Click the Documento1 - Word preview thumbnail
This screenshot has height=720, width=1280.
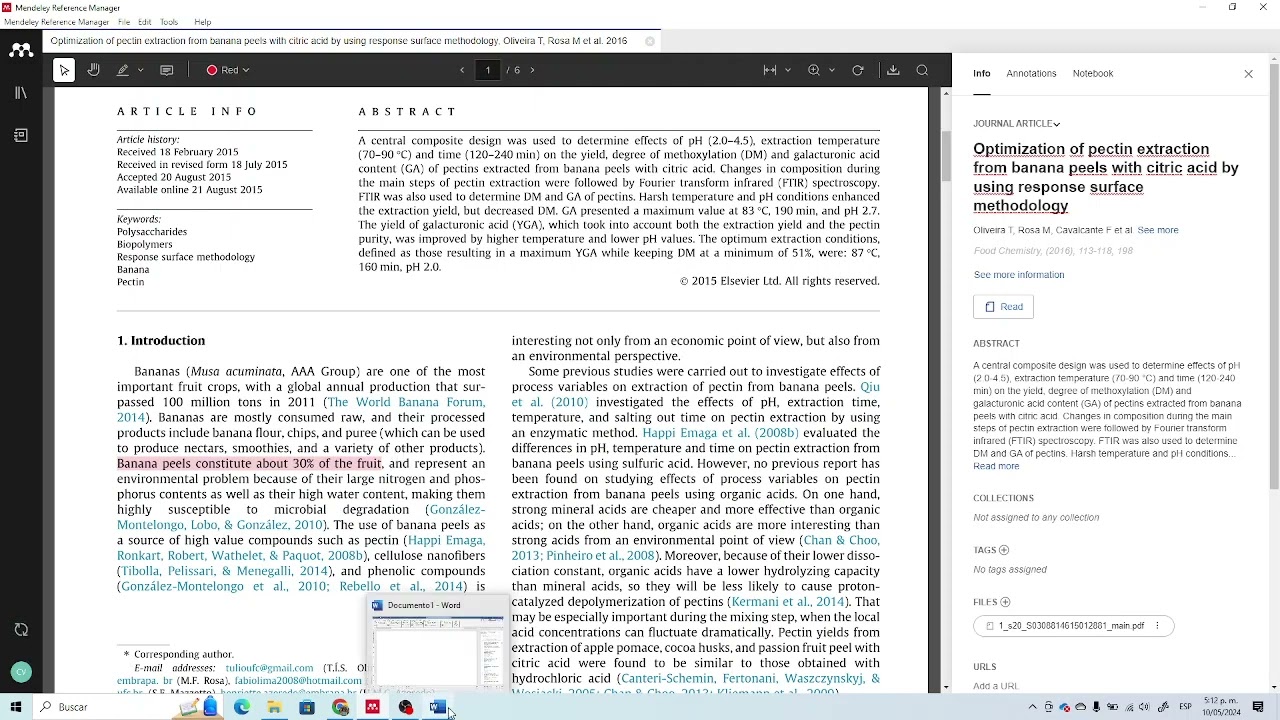point(437,643)
